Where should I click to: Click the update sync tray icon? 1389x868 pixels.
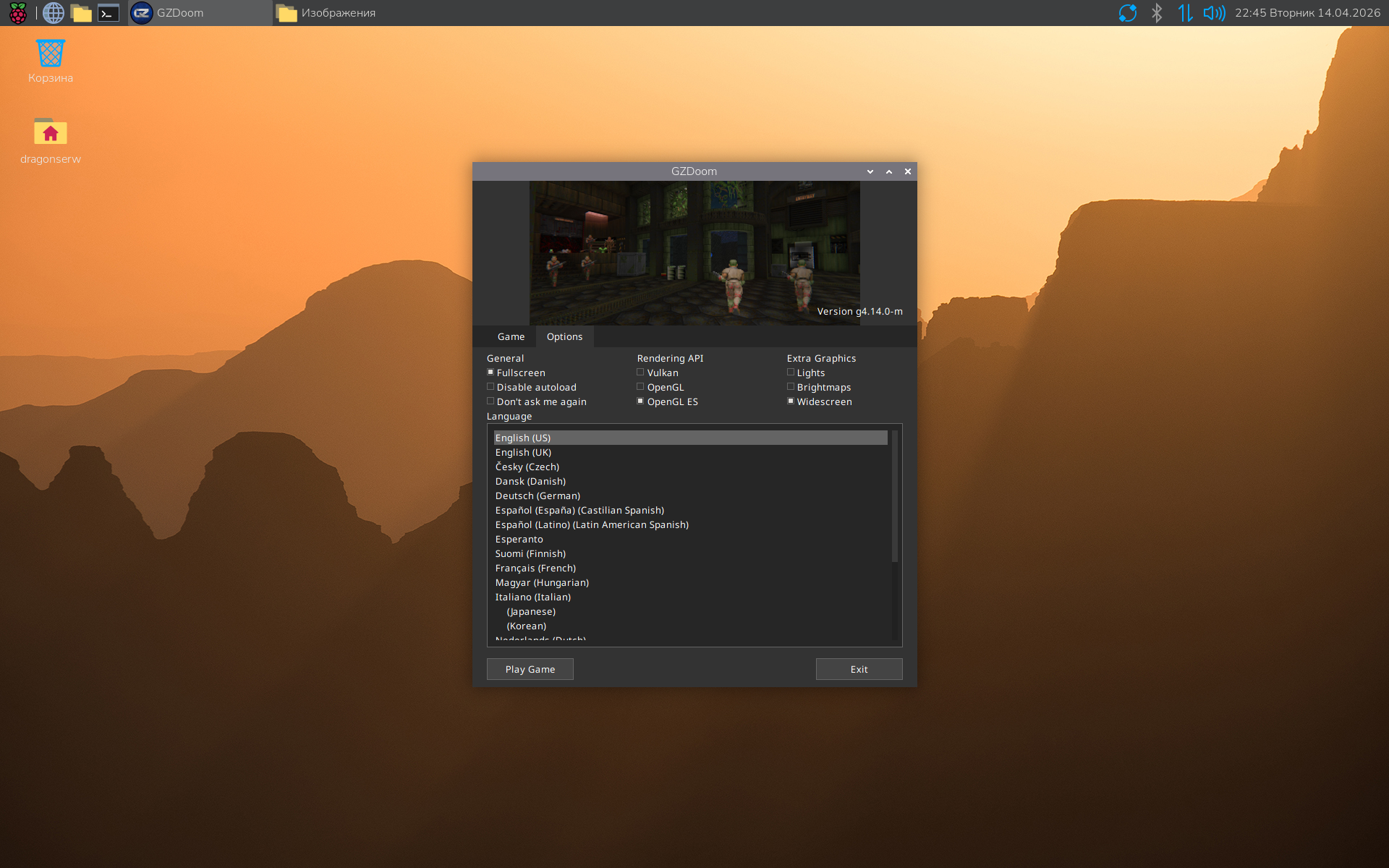[1127, 13]
